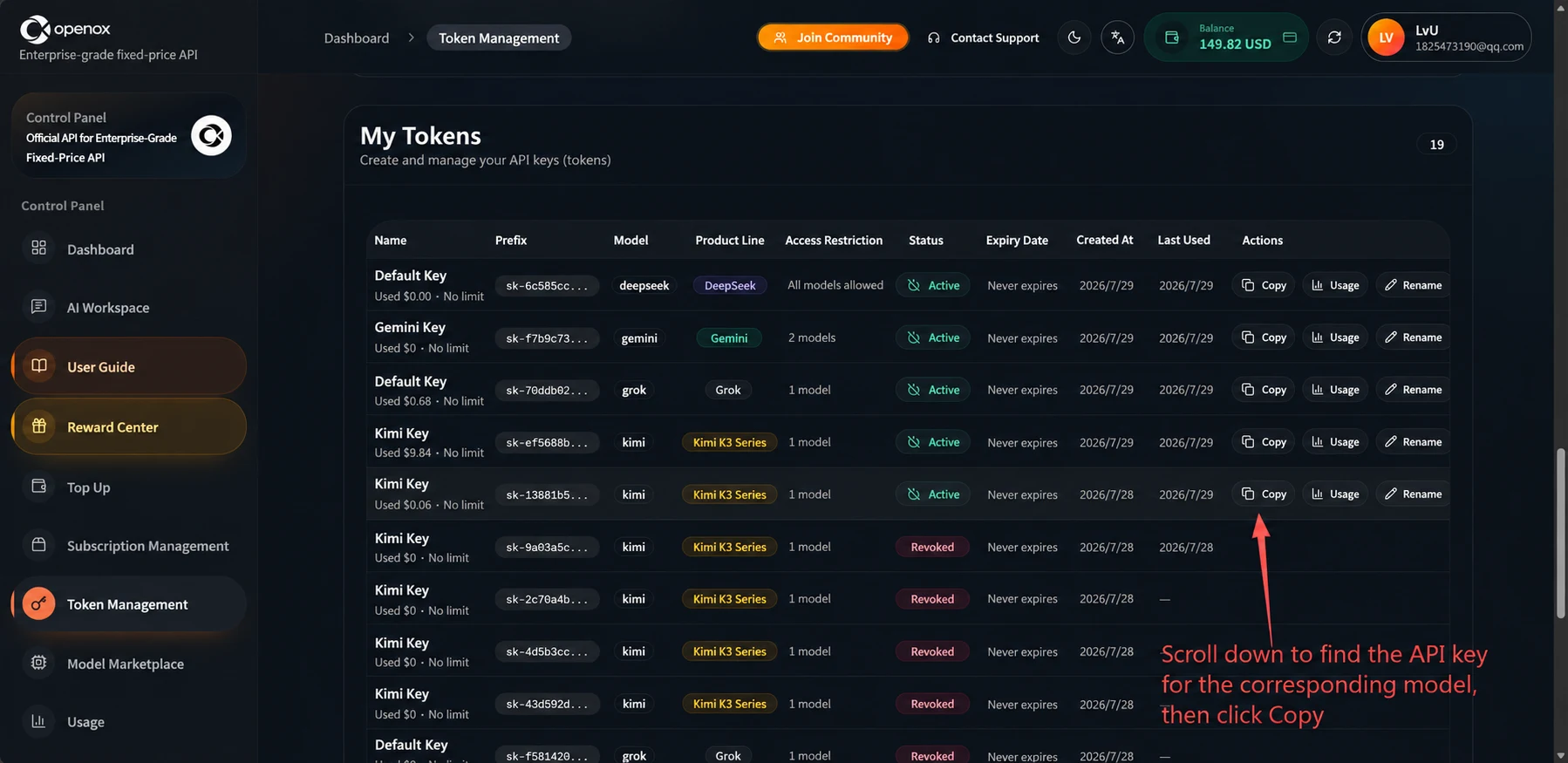This screenshot has height=763, width=1568.
Task: View Usage for the sk-70ddb02 key
Action: [x=1335, y=390]
